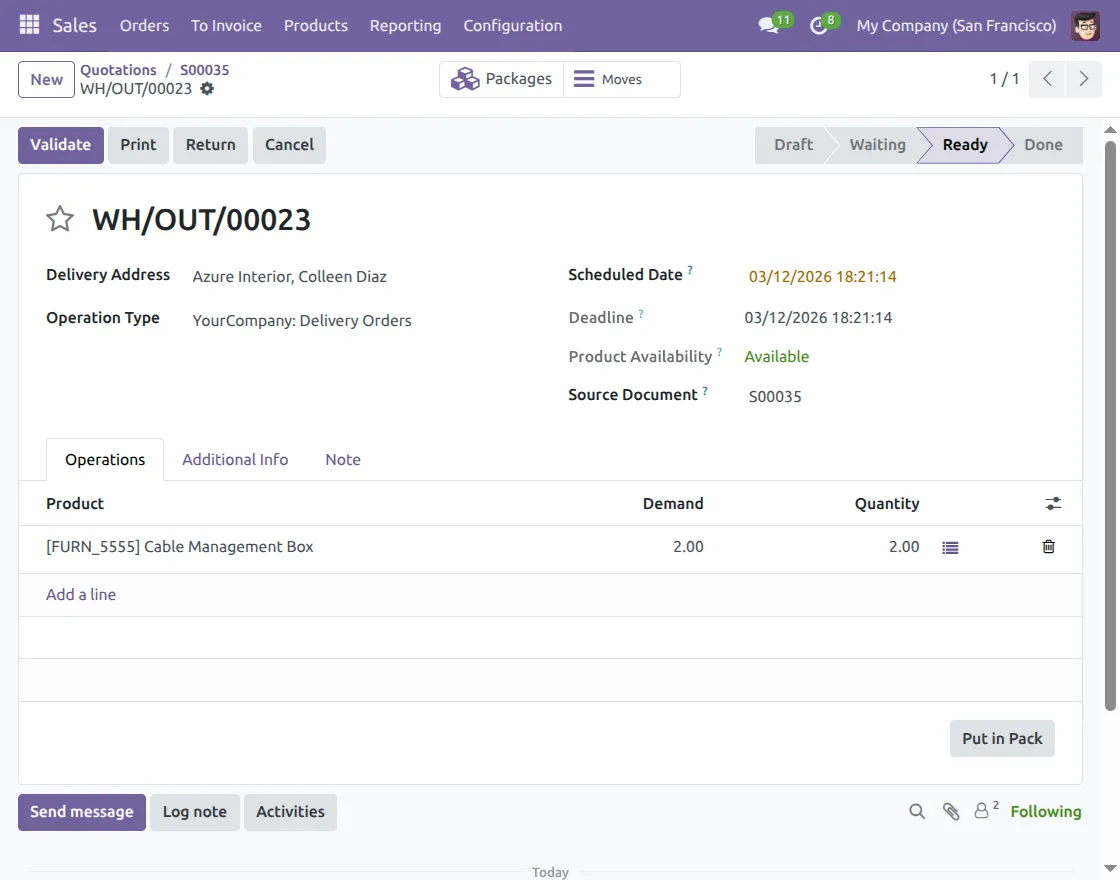The image size is (1120, 880).
Task: Click the Demand 2.00 cell
Action: 688,546
